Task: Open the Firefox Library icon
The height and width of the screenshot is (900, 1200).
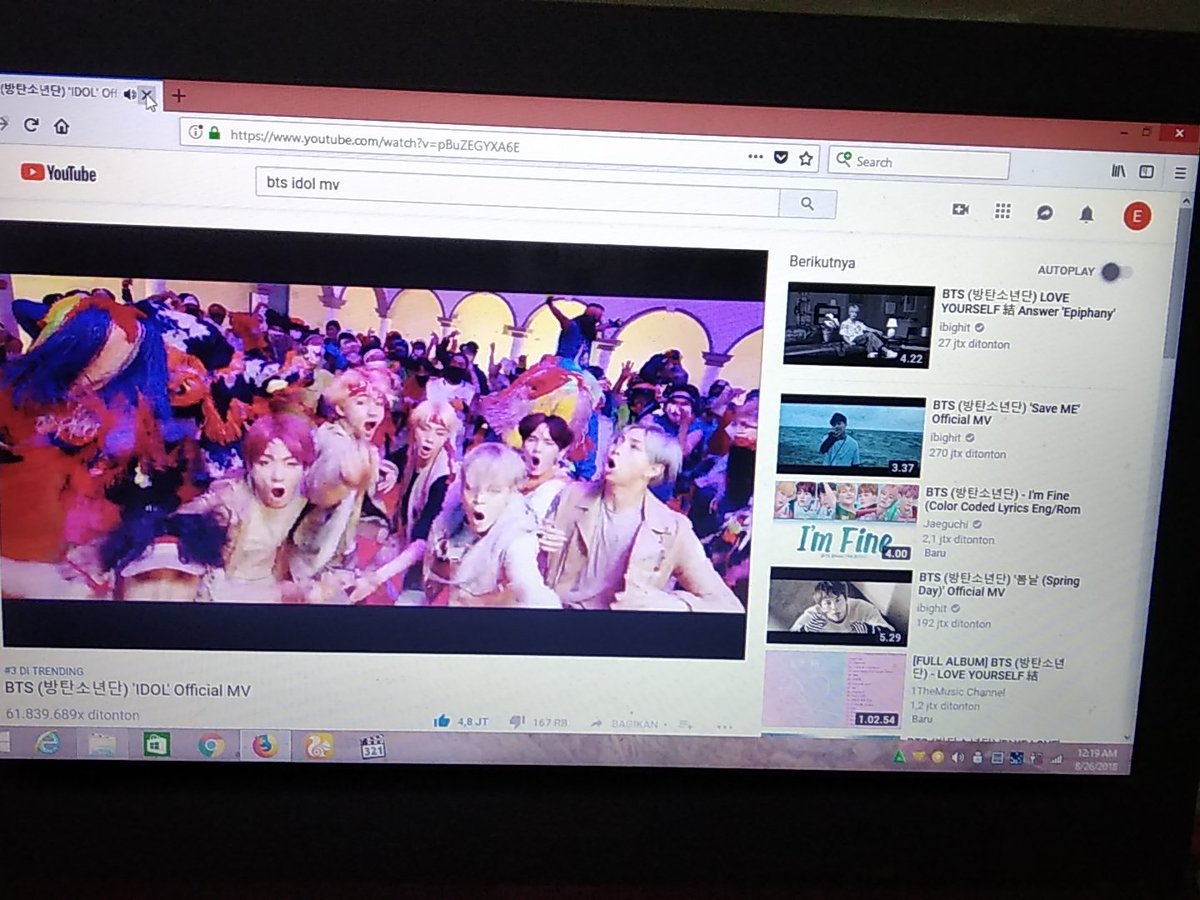Action: [1118, 171]
